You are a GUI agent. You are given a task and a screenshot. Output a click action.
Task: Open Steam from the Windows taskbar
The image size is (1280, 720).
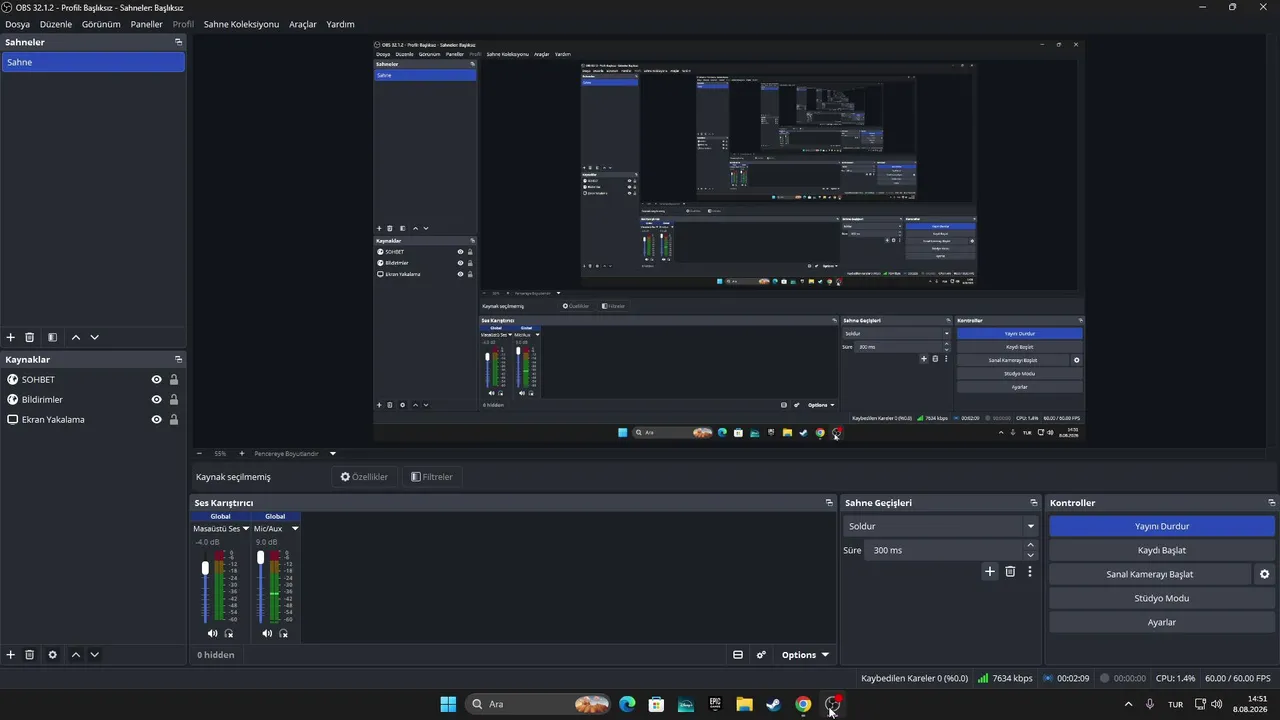(773, 704)
